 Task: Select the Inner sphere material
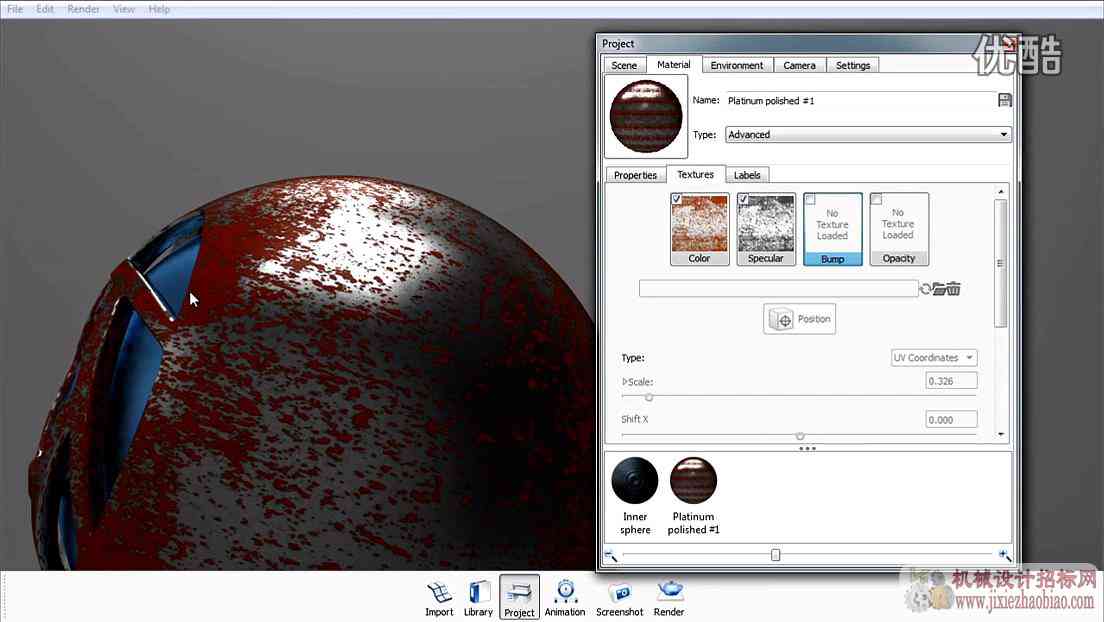[635, 496]
